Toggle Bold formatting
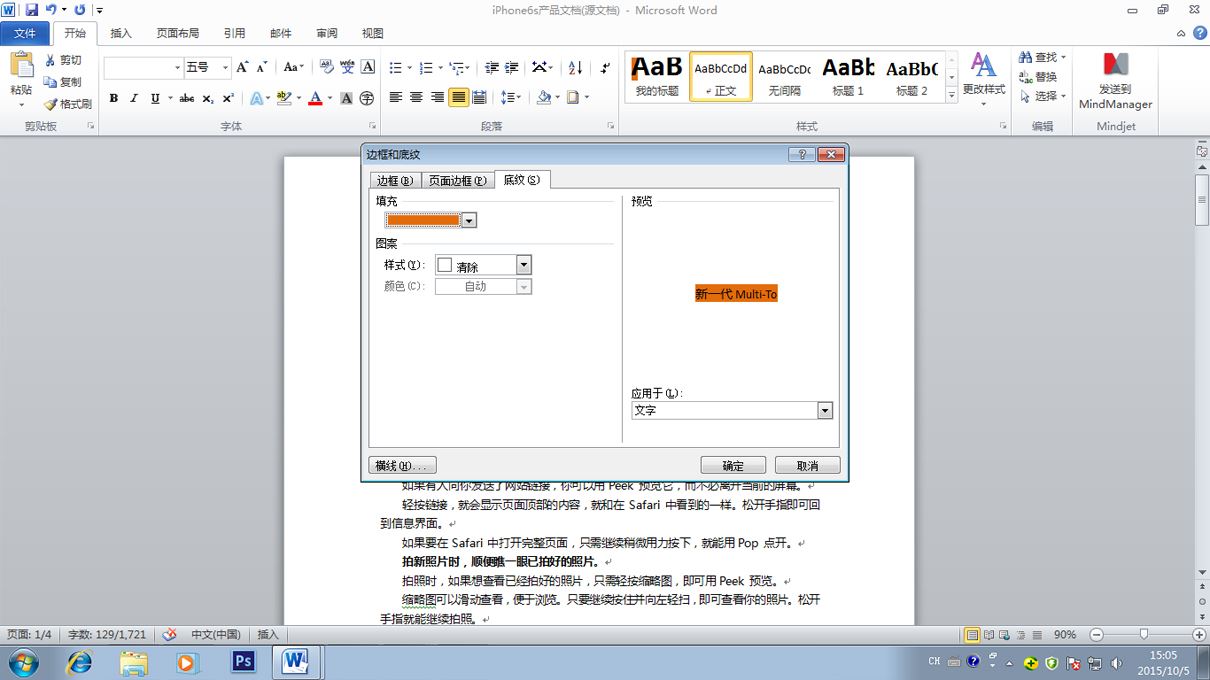The width and height of the screenshot is (1210, 680). [x=113, y=98]
